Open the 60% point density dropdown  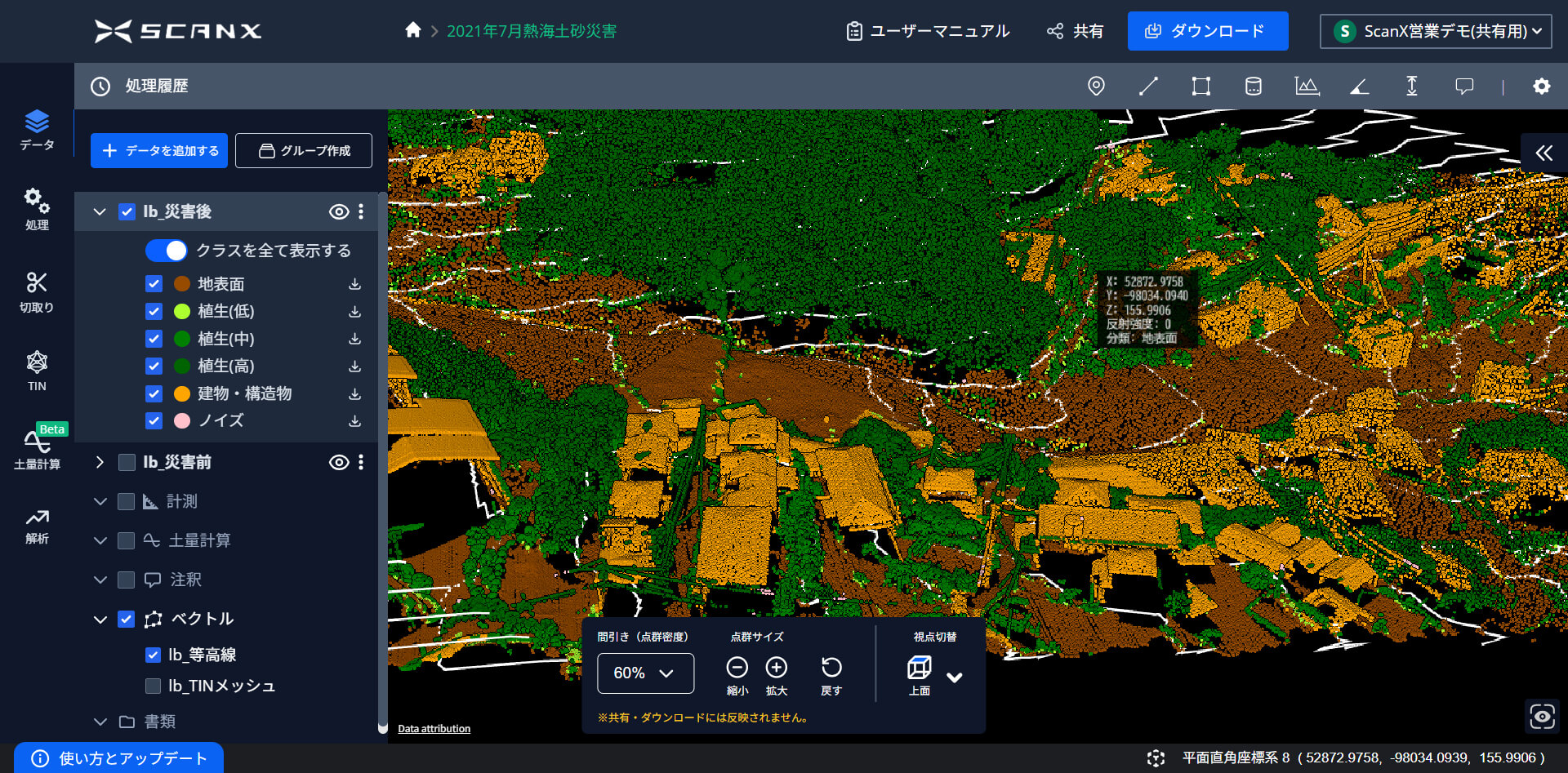pos(645,673)
